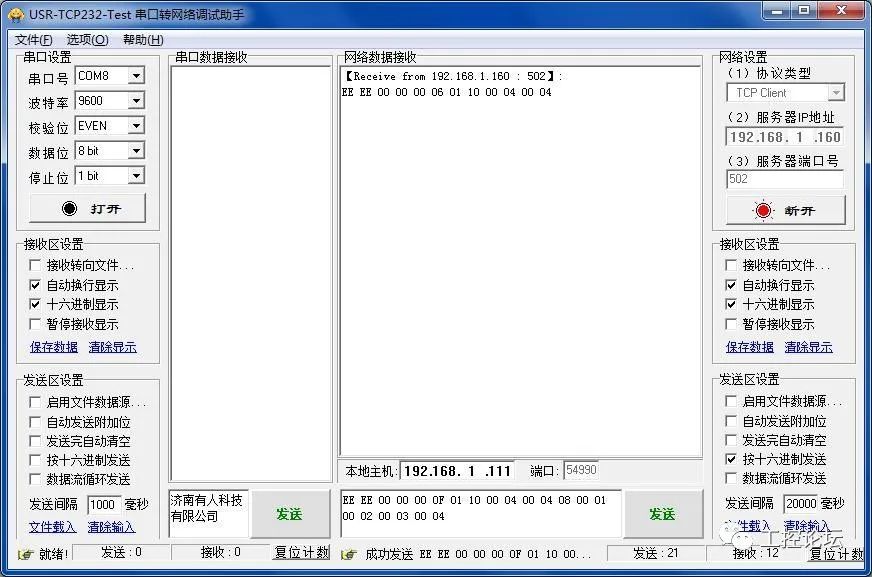
Task: Click network 保存数据 link
Action: pos(750,347)
